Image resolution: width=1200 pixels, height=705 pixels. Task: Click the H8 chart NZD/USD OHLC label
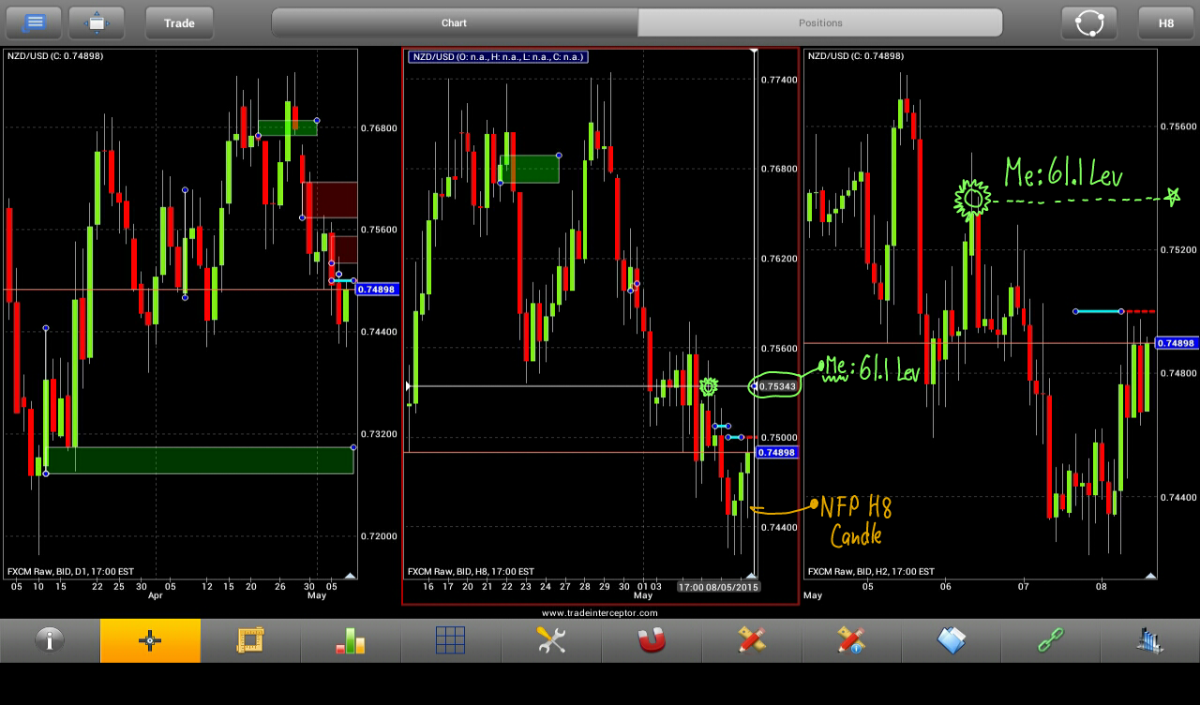(x=498, y=57)
